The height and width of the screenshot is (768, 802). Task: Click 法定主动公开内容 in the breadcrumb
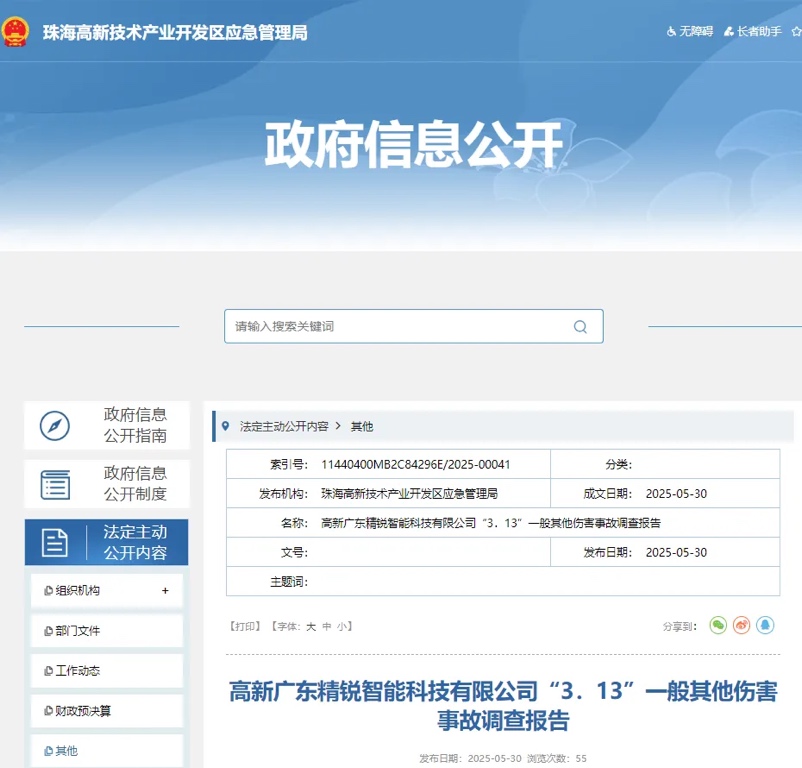[x=284, y=426]
